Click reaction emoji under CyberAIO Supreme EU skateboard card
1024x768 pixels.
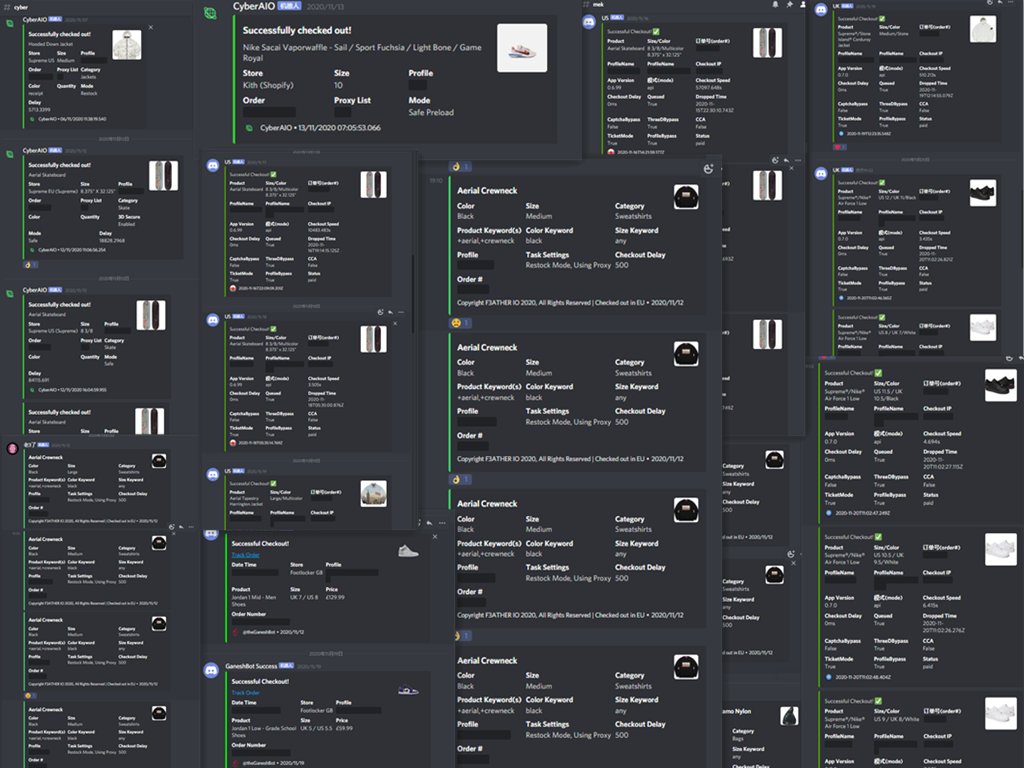(31, 264)
